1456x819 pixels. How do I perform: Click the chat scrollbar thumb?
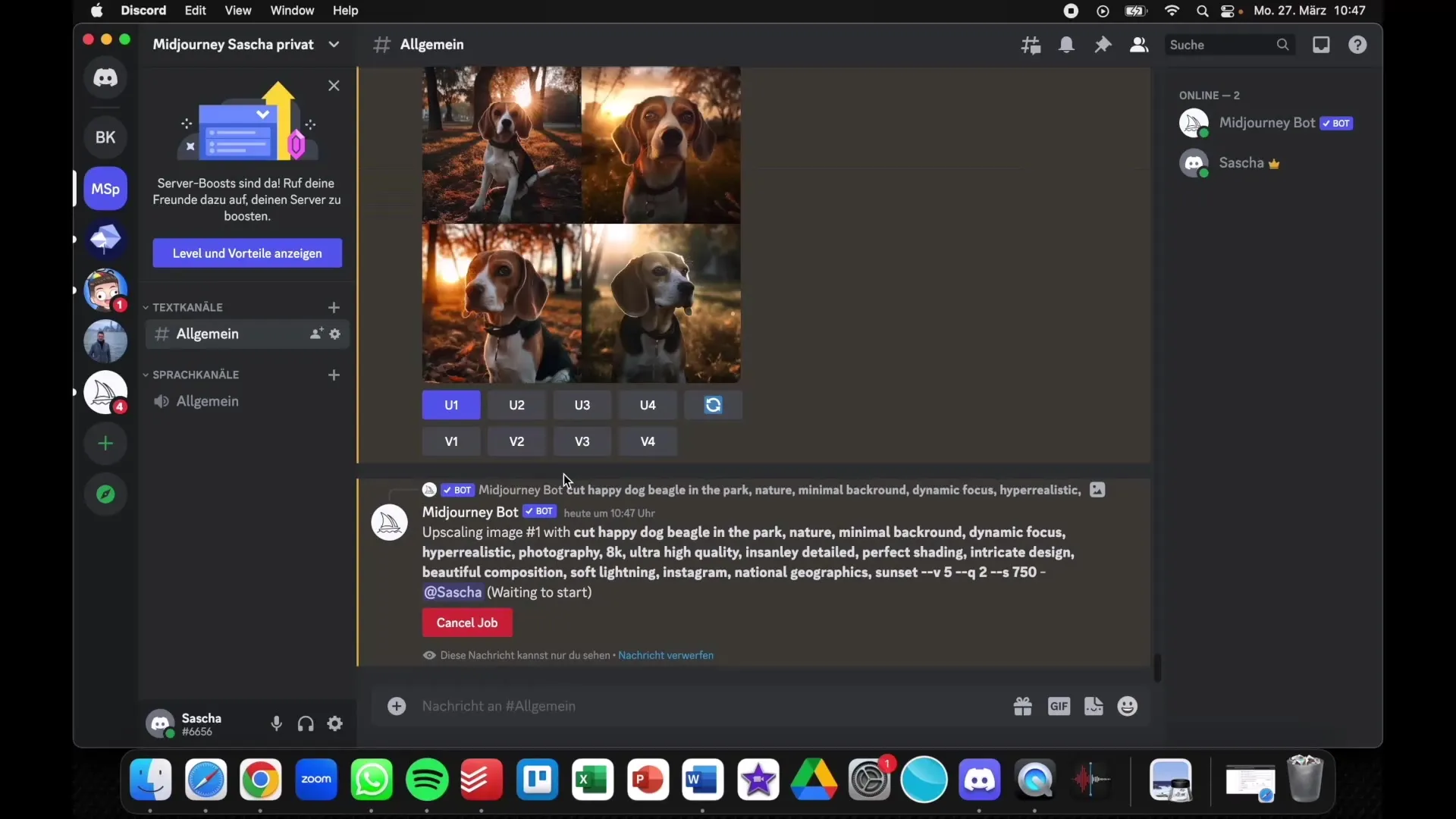pyautogui.click(x=1157, y=667)
